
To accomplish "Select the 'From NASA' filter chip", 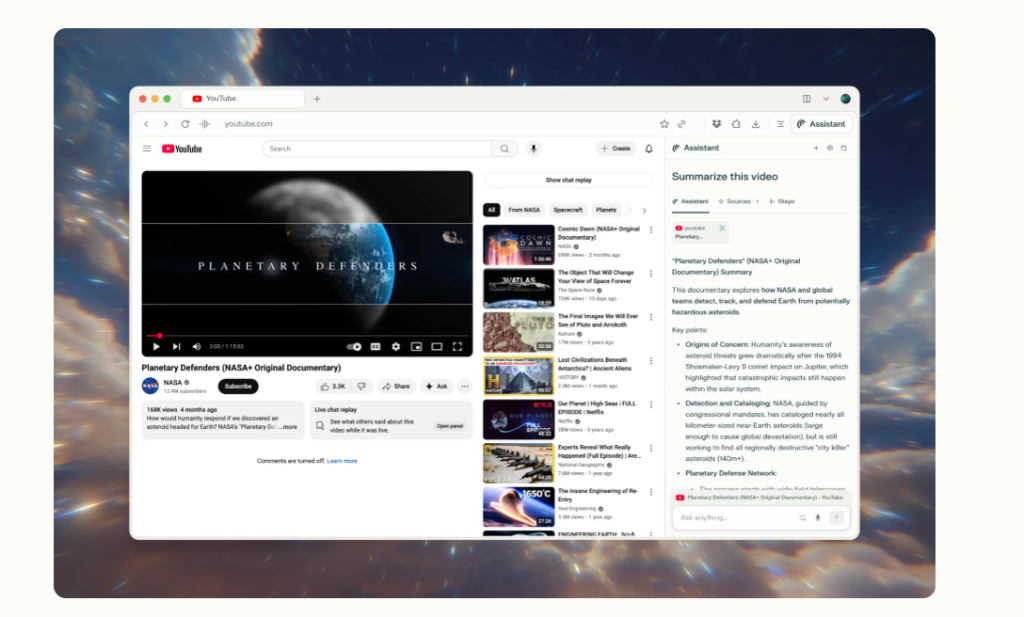I will (x=524, y=210).
